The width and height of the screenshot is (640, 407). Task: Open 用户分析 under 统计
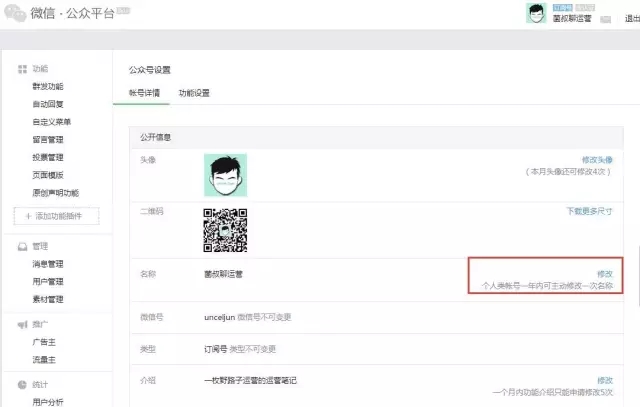(48, 402)
